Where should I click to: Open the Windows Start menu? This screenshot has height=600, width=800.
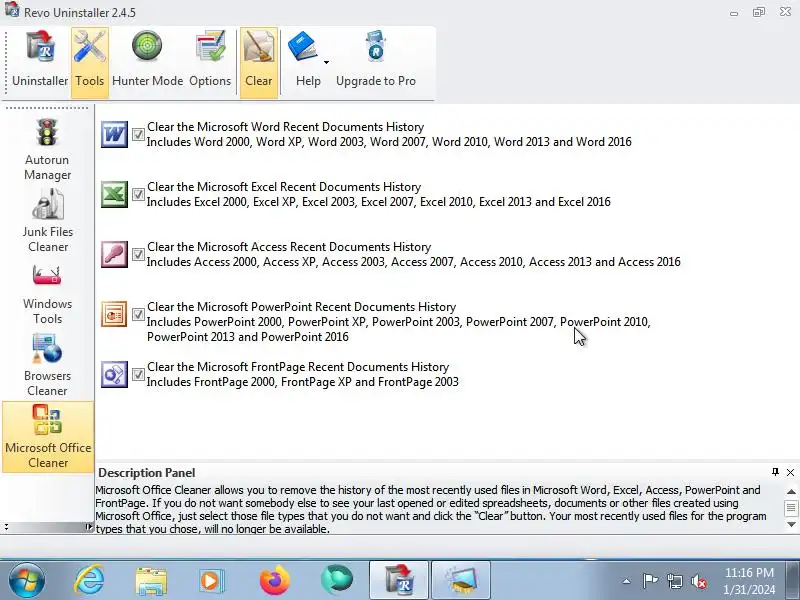click(x=26, y=580)
